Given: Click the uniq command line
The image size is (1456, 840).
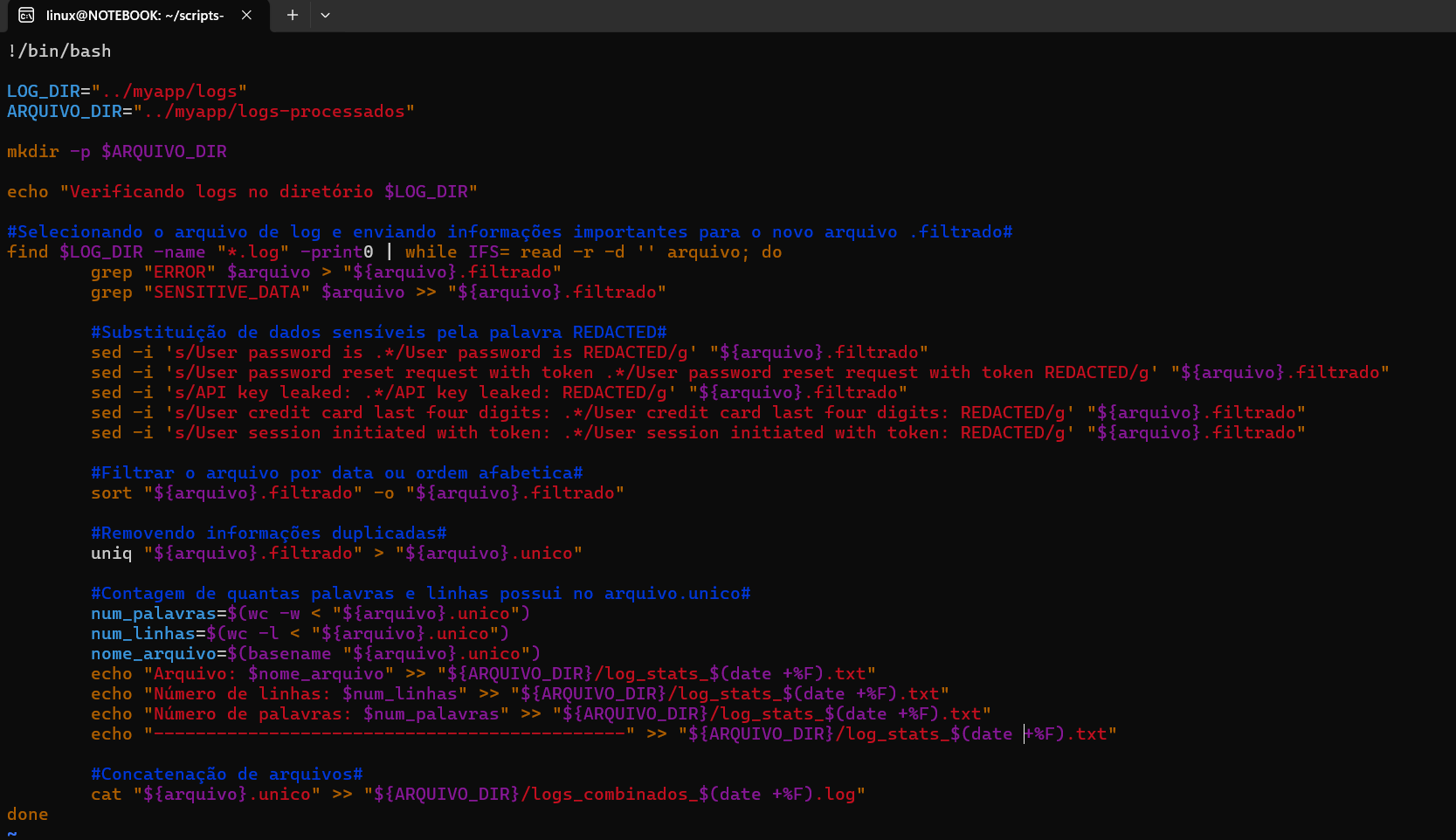Looking at the screenshot, I should point(336,553).
